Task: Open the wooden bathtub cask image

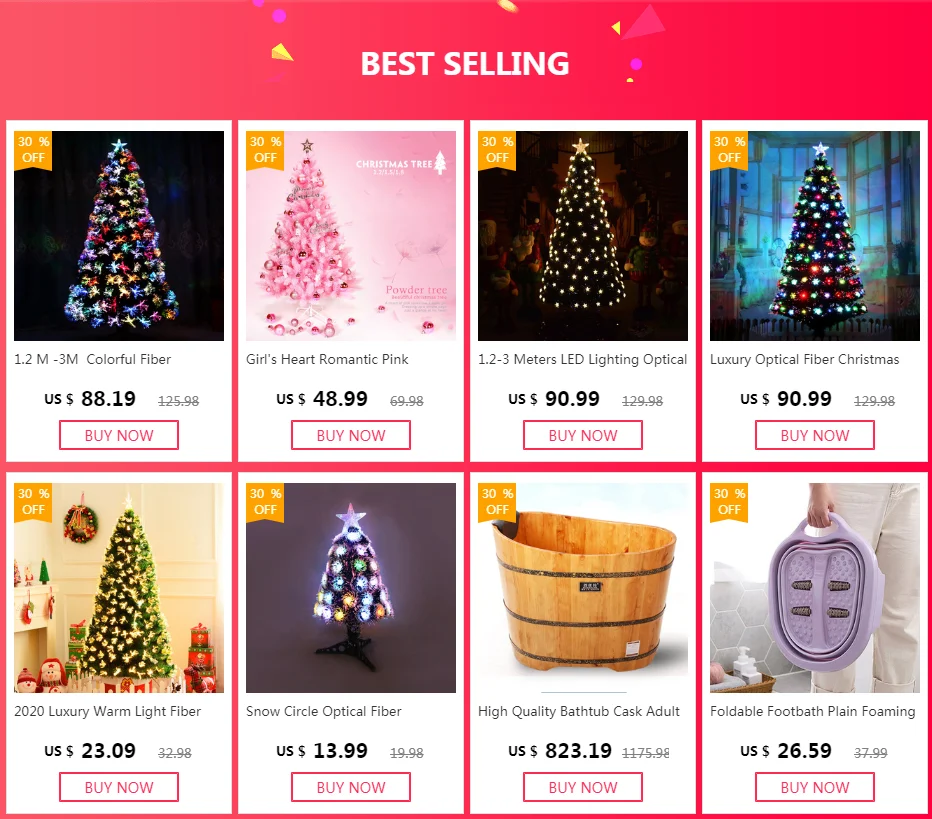Action: click(583, 588)
